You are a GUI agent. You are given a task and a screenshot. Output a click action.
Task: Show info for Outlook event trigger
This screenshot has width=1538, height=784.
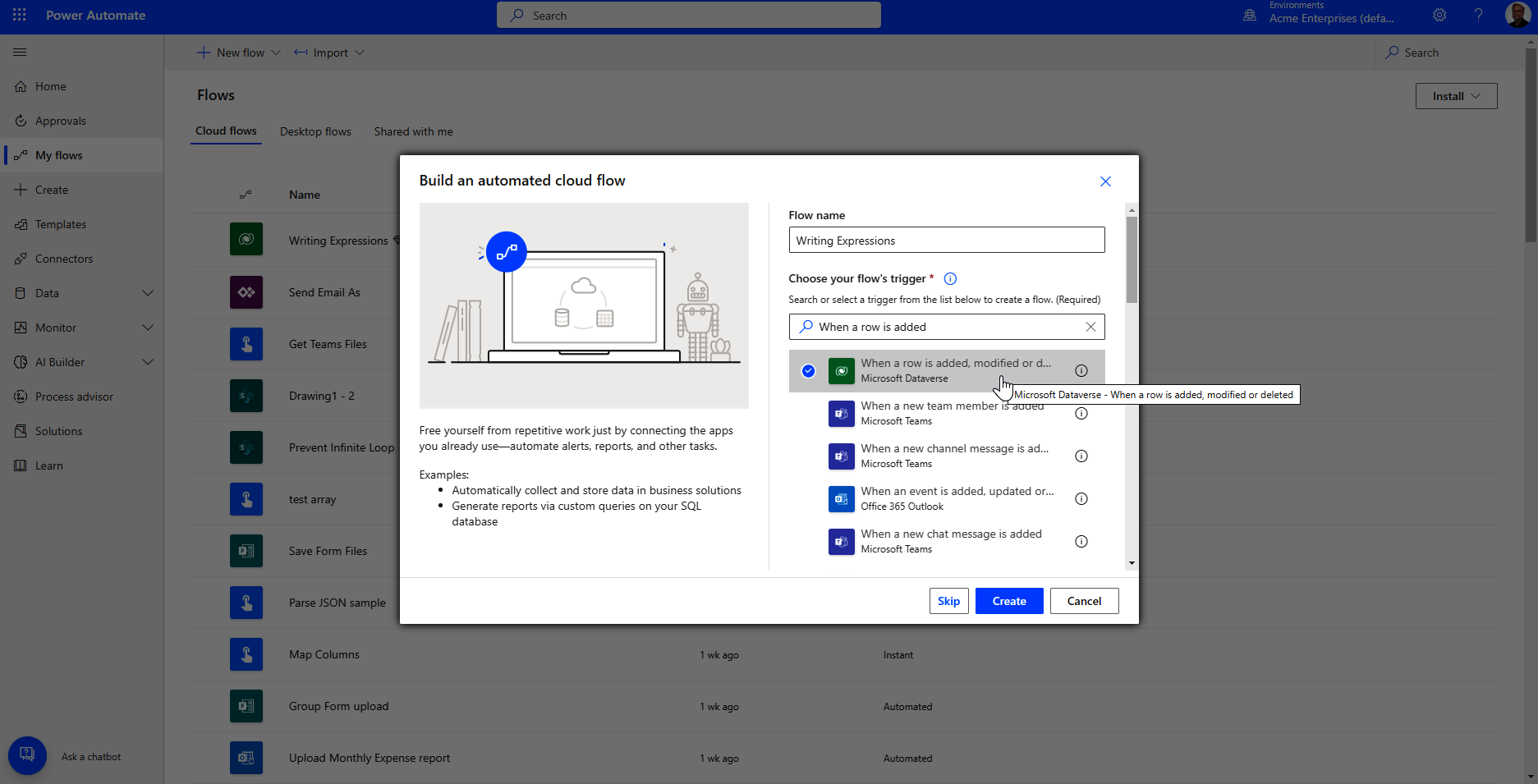1081,498
